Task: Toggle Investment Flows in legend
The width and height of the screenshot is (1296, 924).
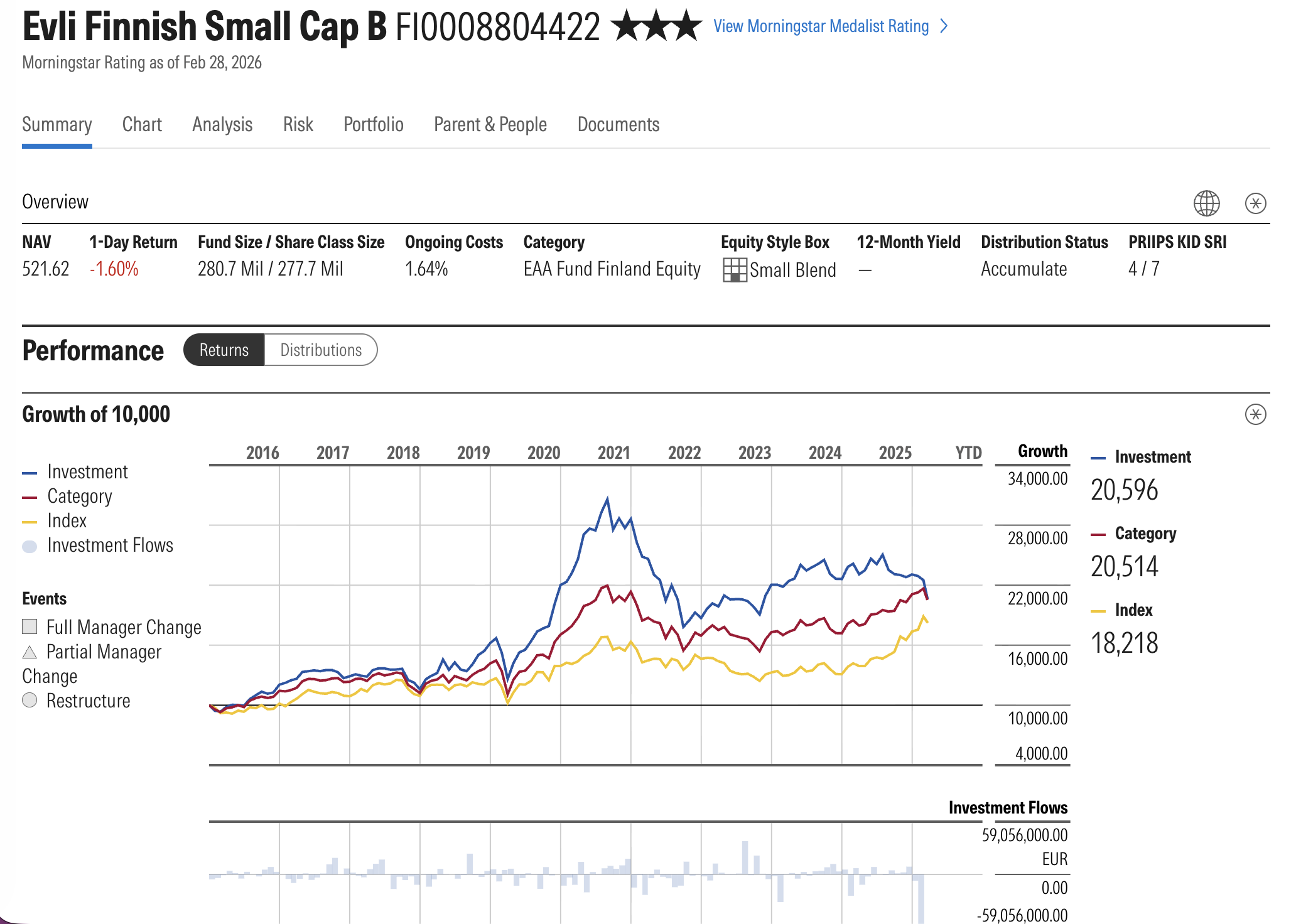Action: tap(110, 545)
